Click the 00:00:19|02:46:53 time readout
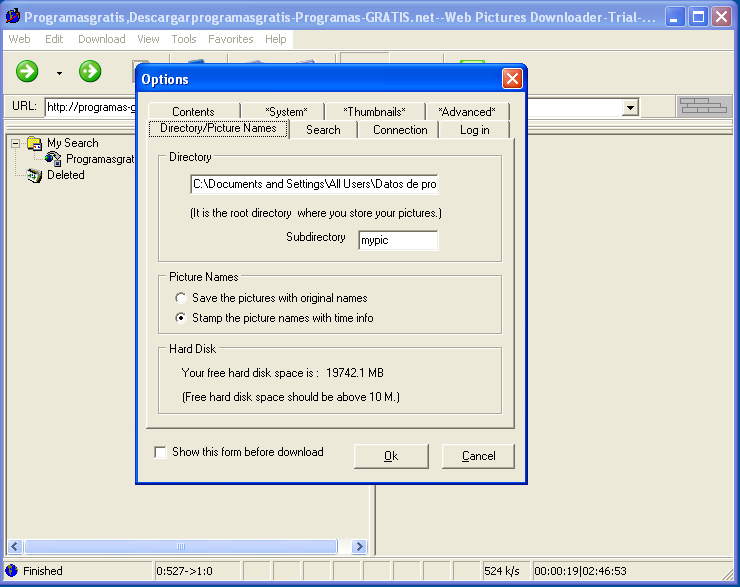Screen dimensions: 740x587 (580, 571)
